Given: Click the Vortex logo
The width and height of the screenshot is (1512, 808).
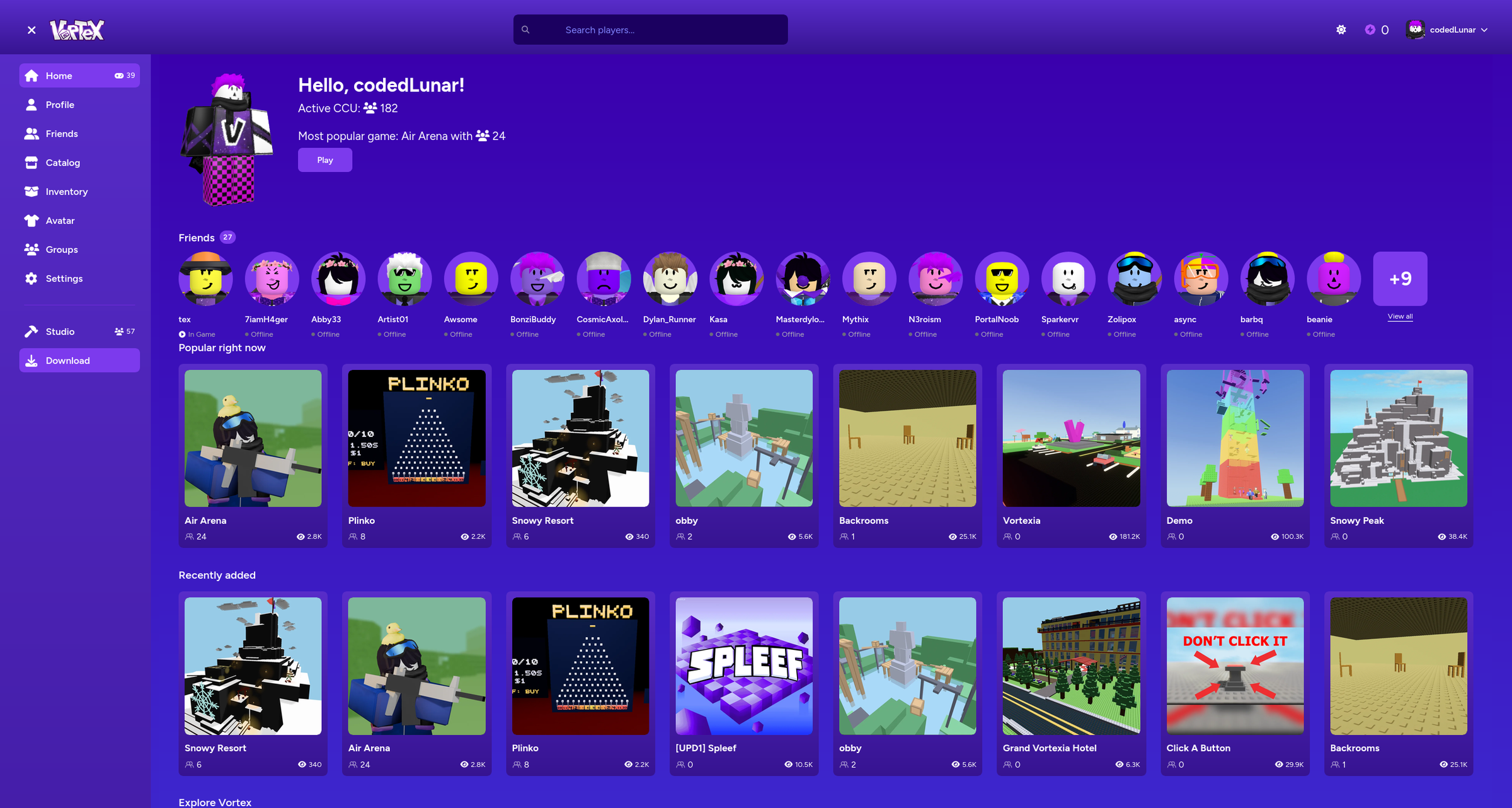Looking at the screenshot, I should (77, 30).
